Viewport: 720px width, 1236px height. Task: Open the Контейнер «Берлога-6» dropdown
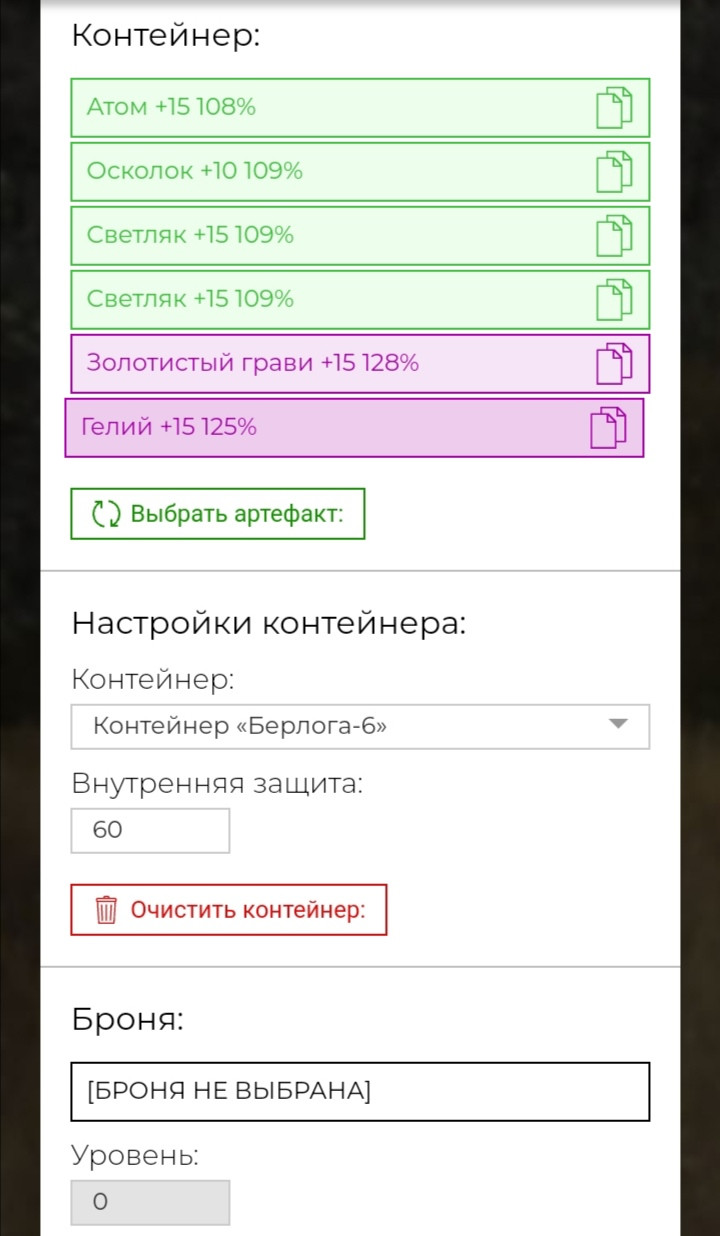(360, 727)
